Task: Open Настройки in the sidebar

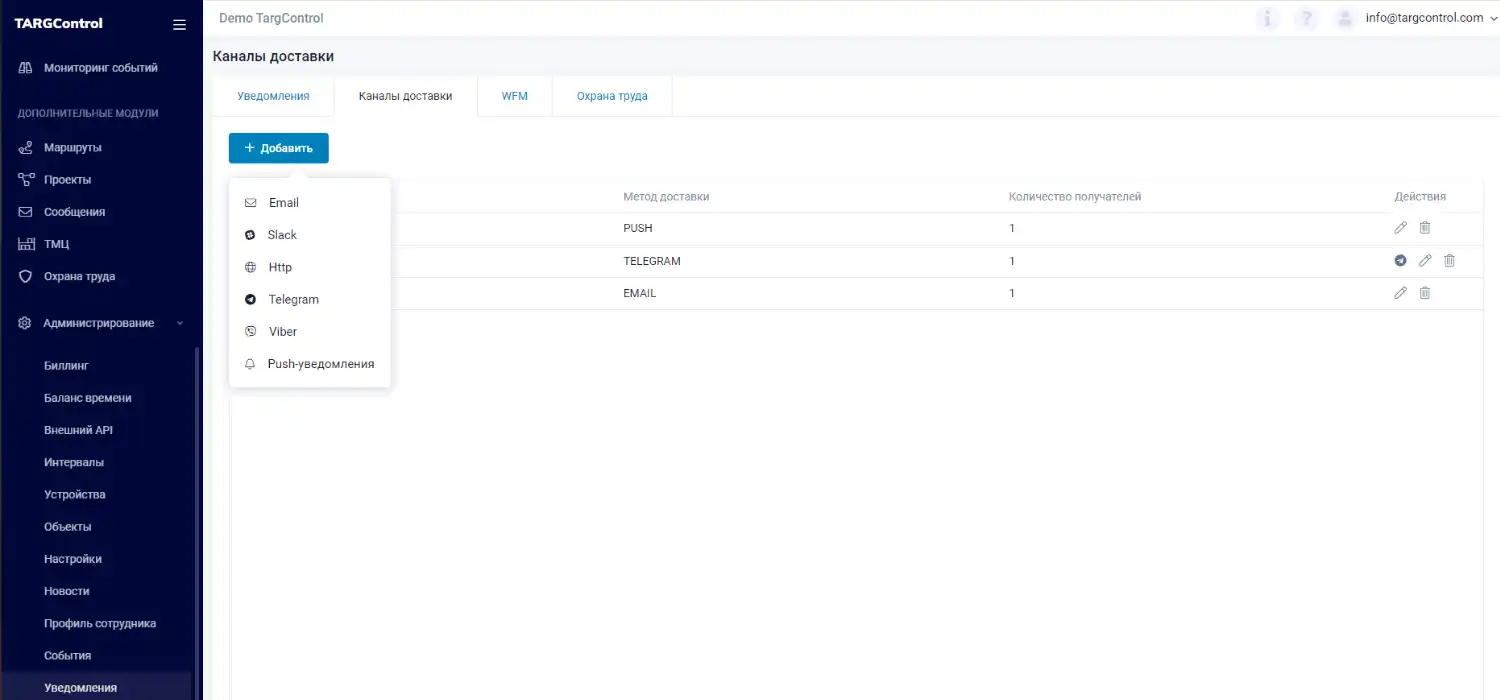Action: pos(73,559)
